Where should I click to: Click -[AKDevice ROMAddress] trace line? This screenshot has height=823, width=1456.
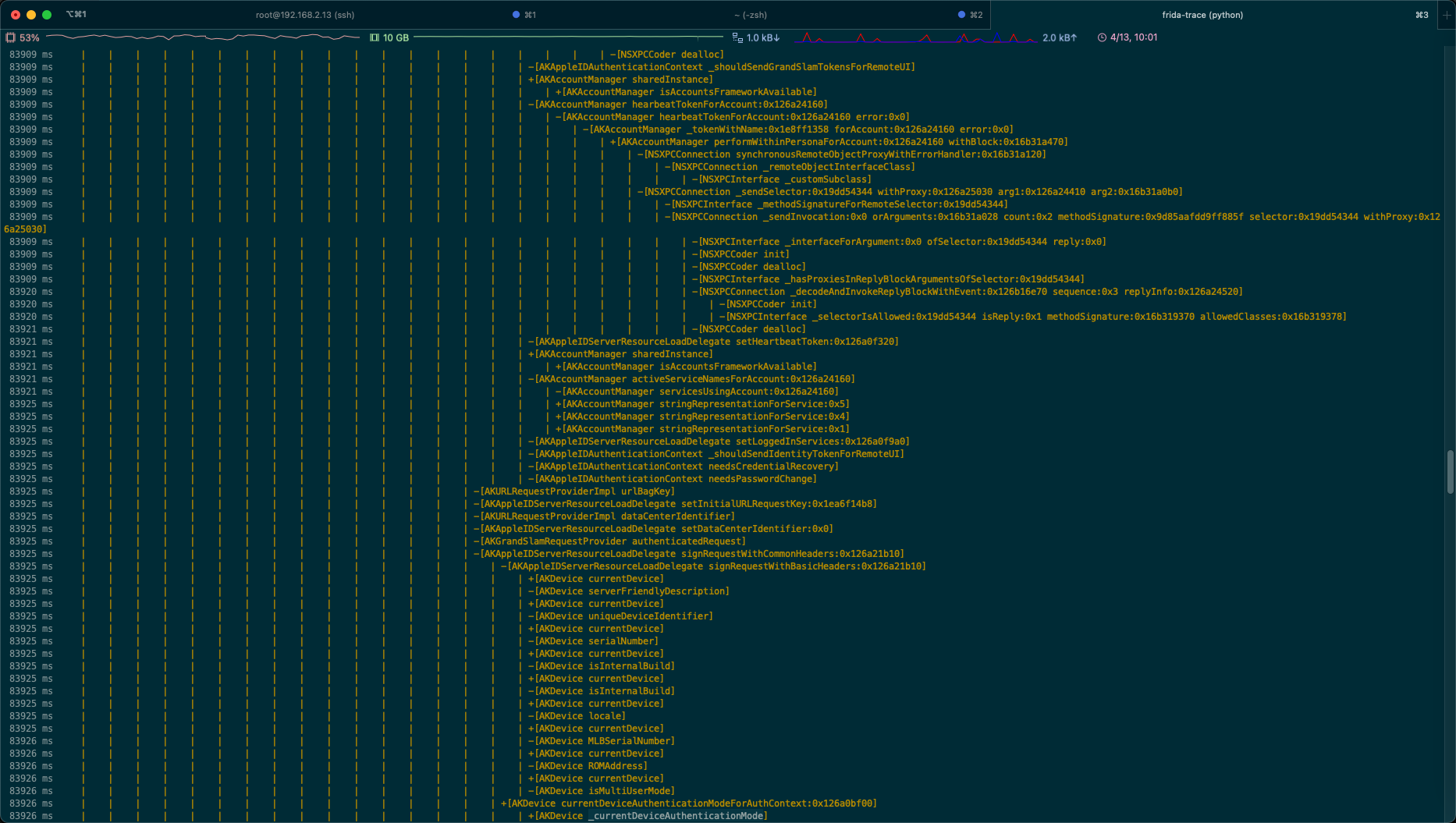coord(588,766)
